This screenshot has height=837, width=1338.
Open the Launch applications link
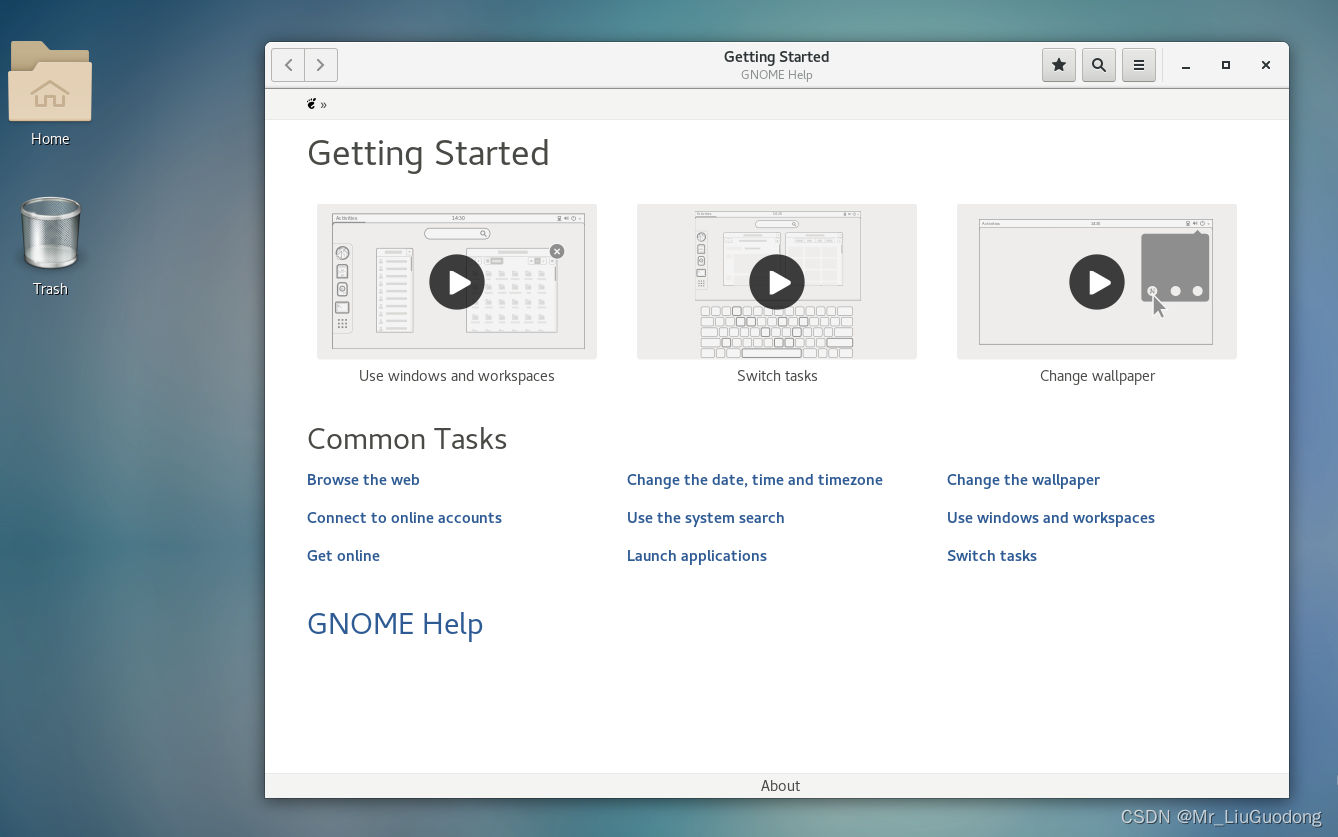[697, 556]
